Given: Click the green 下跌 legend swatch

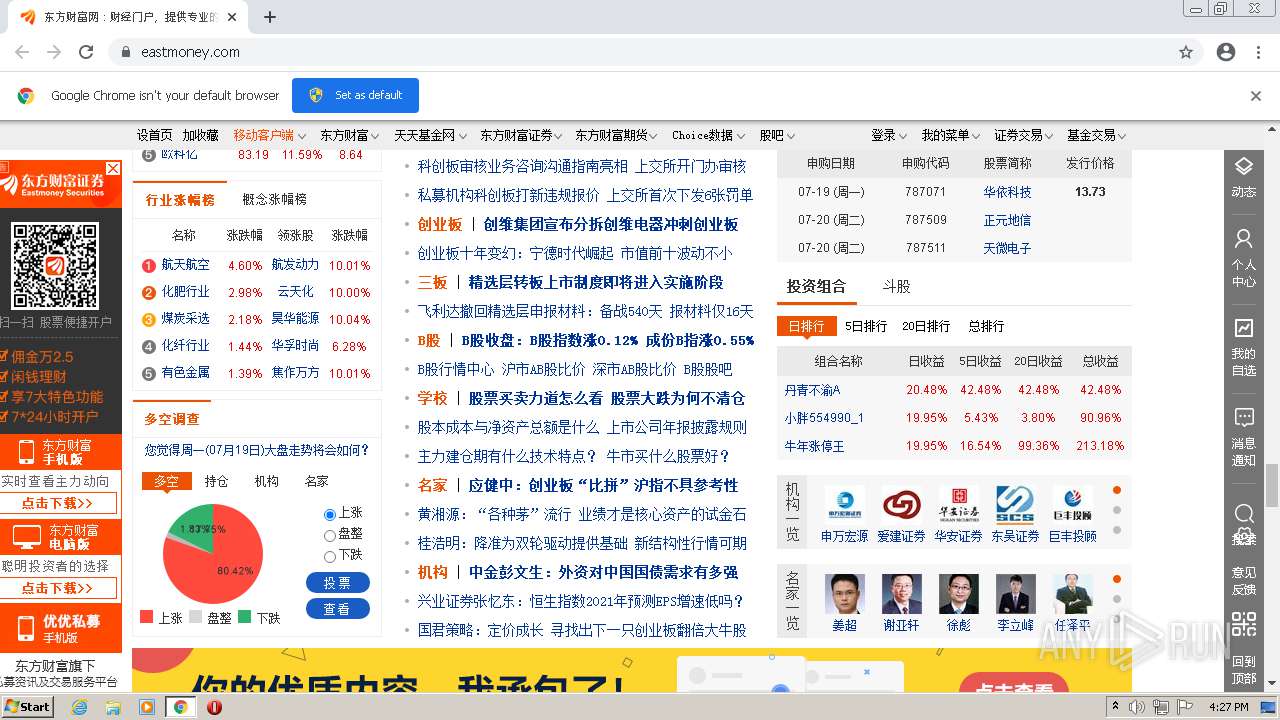Looking at the screenshot, I should coord(244,618).
